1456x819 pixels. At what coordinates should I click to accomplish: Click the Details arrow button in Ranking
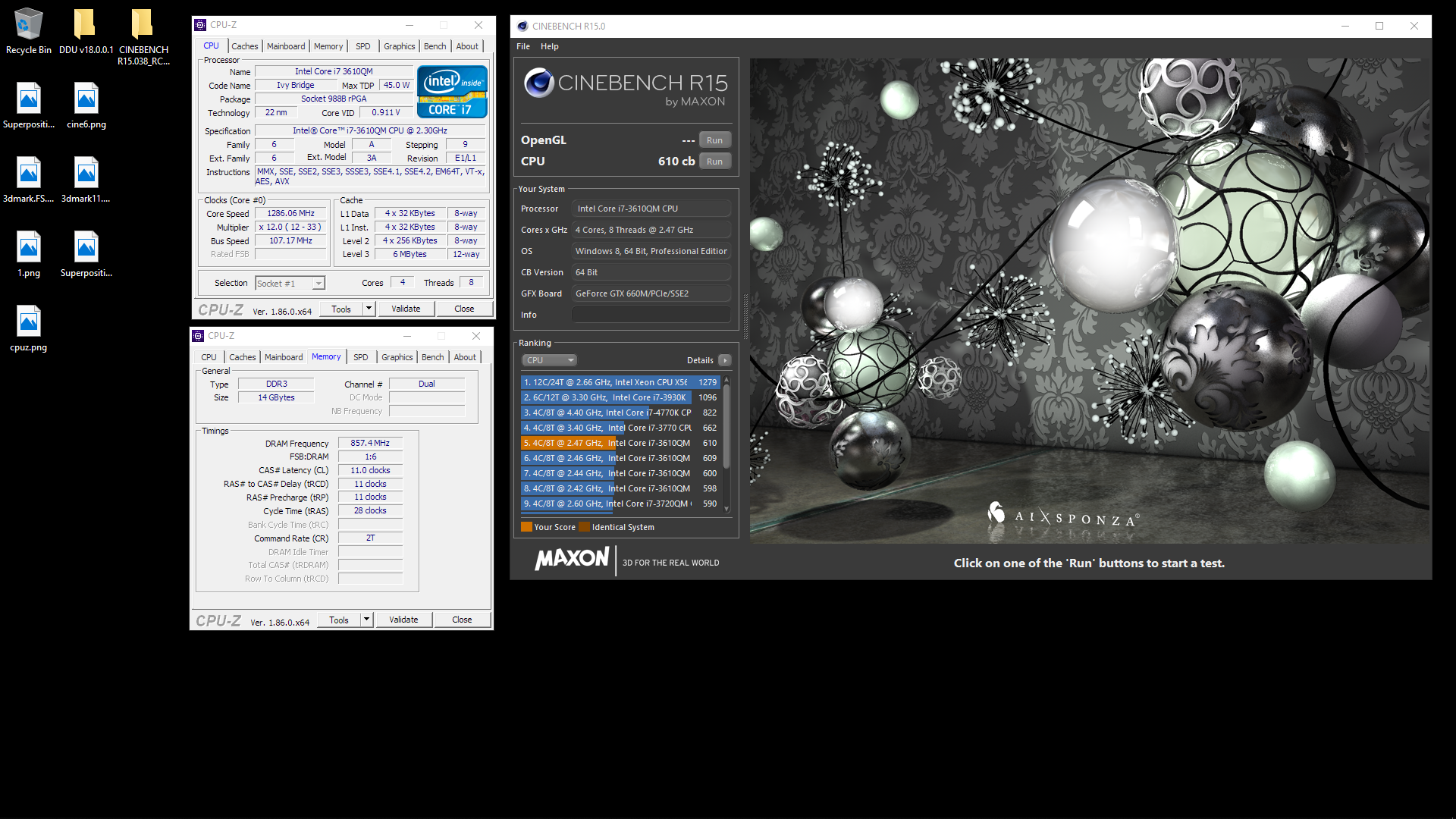click(x=725, y=360)
